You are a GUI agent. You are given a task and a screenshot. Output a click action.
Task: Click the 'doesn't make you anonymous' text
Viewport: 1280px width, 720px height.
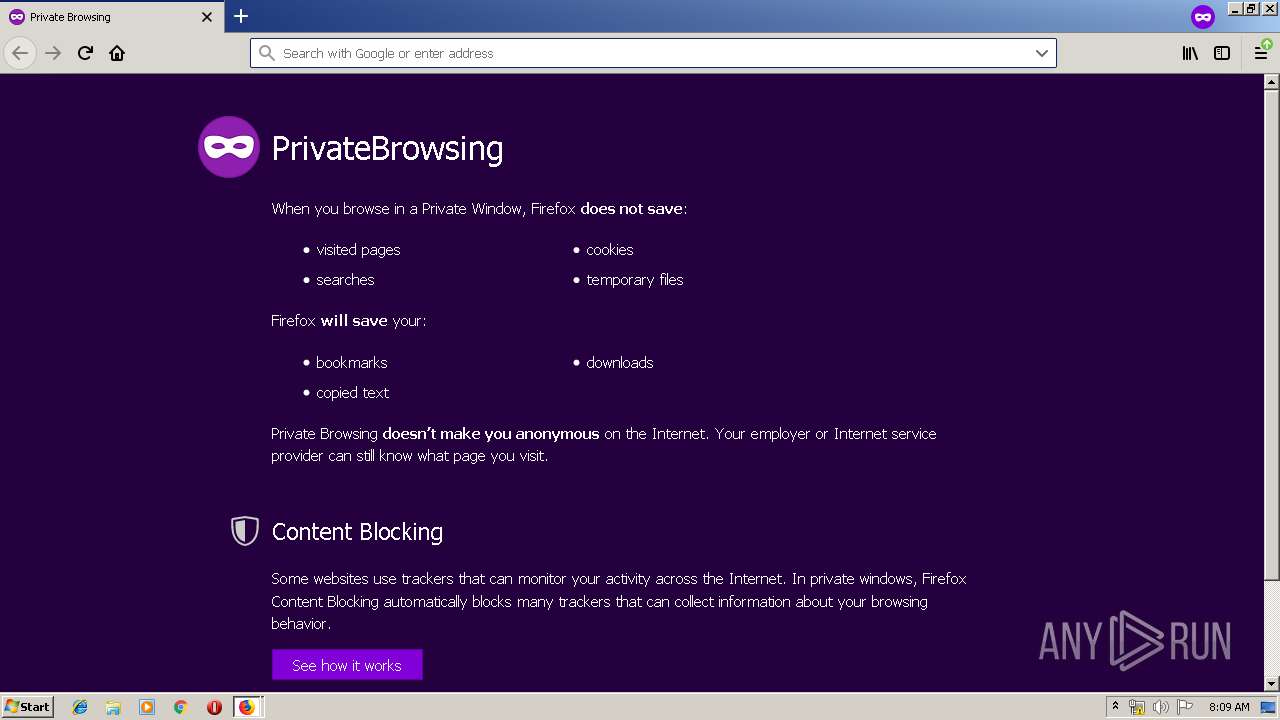click(x=491, y=434)
